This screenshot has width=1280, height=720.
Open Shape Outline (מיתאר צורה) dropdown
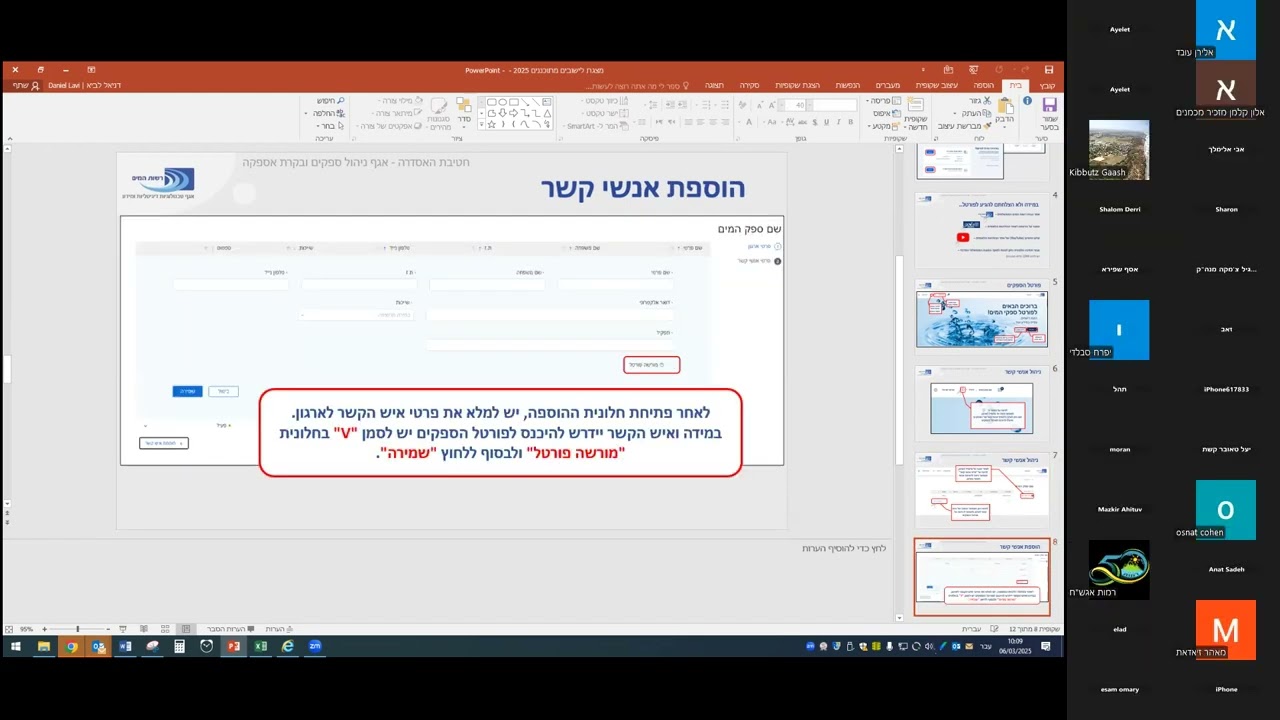click(396, 113)
